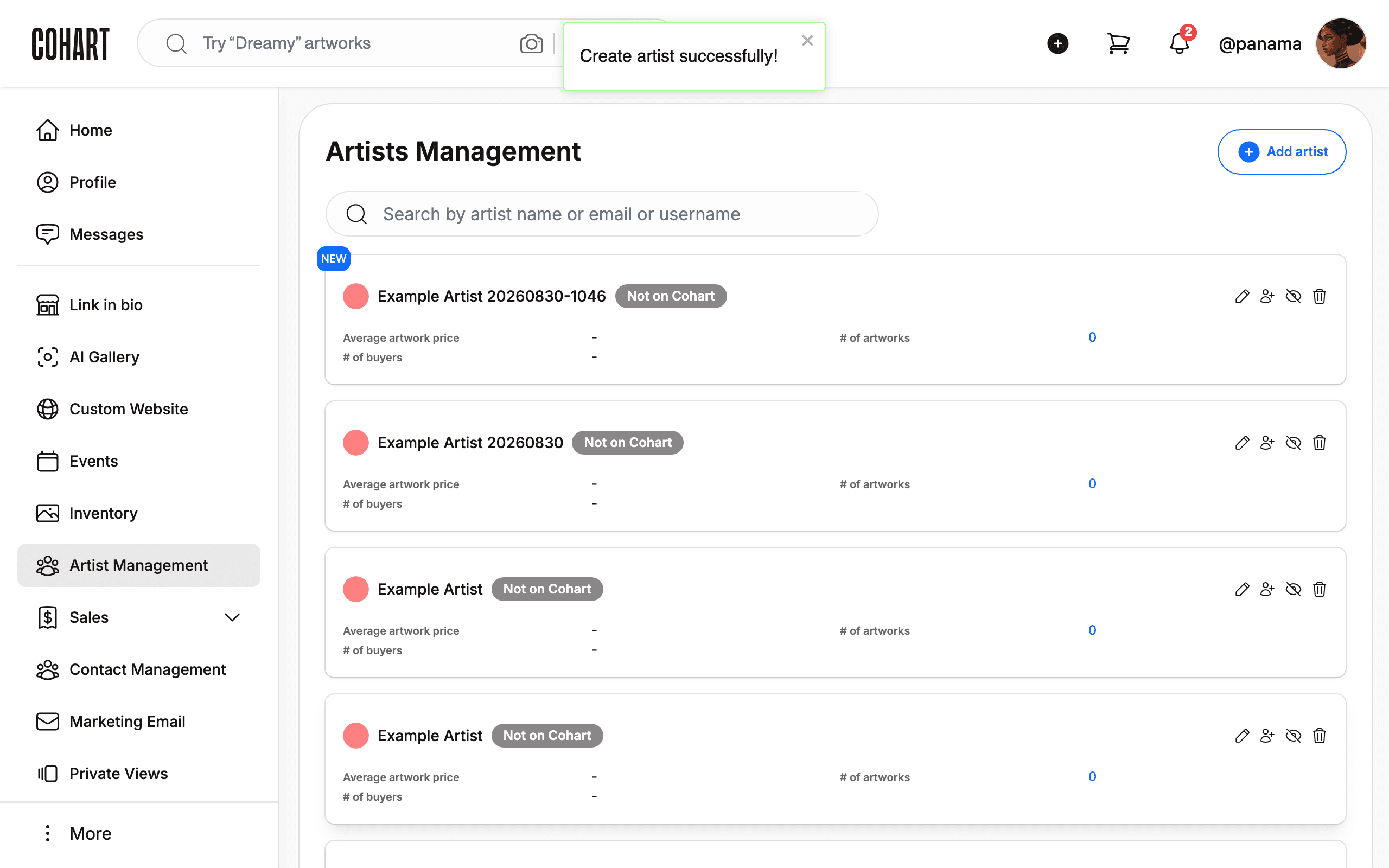This screenshot has height=868, width=1389.
Task: Click the Example Artist 20260830 name
Action: [470, 443]
